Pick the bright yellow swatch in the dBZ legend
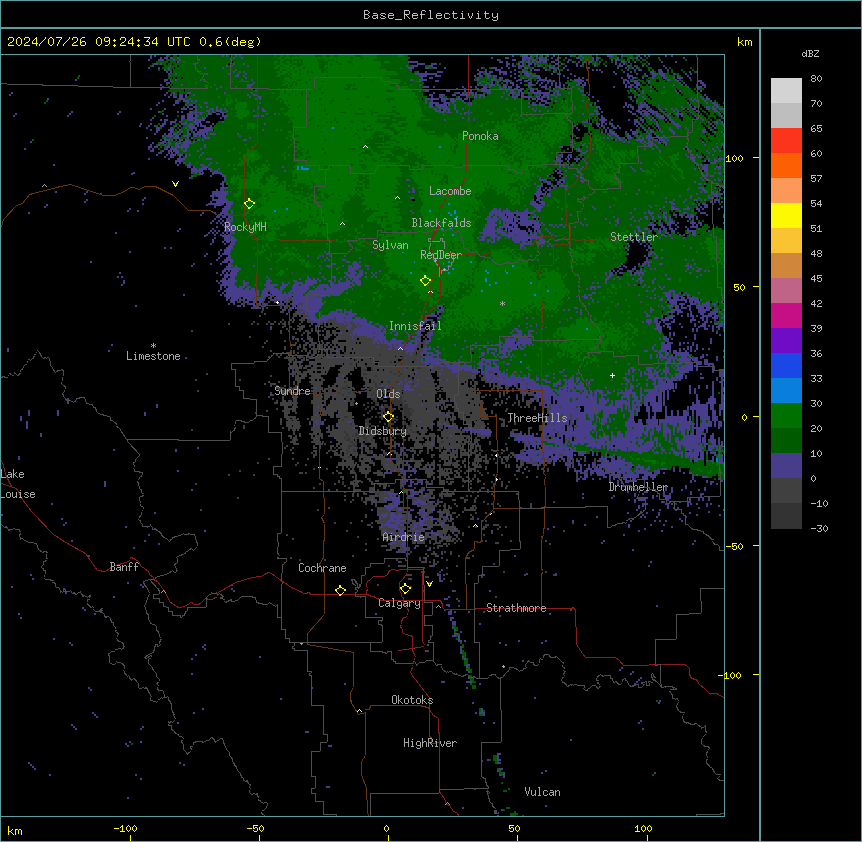862x842 pixels. (x=786, y=215)
